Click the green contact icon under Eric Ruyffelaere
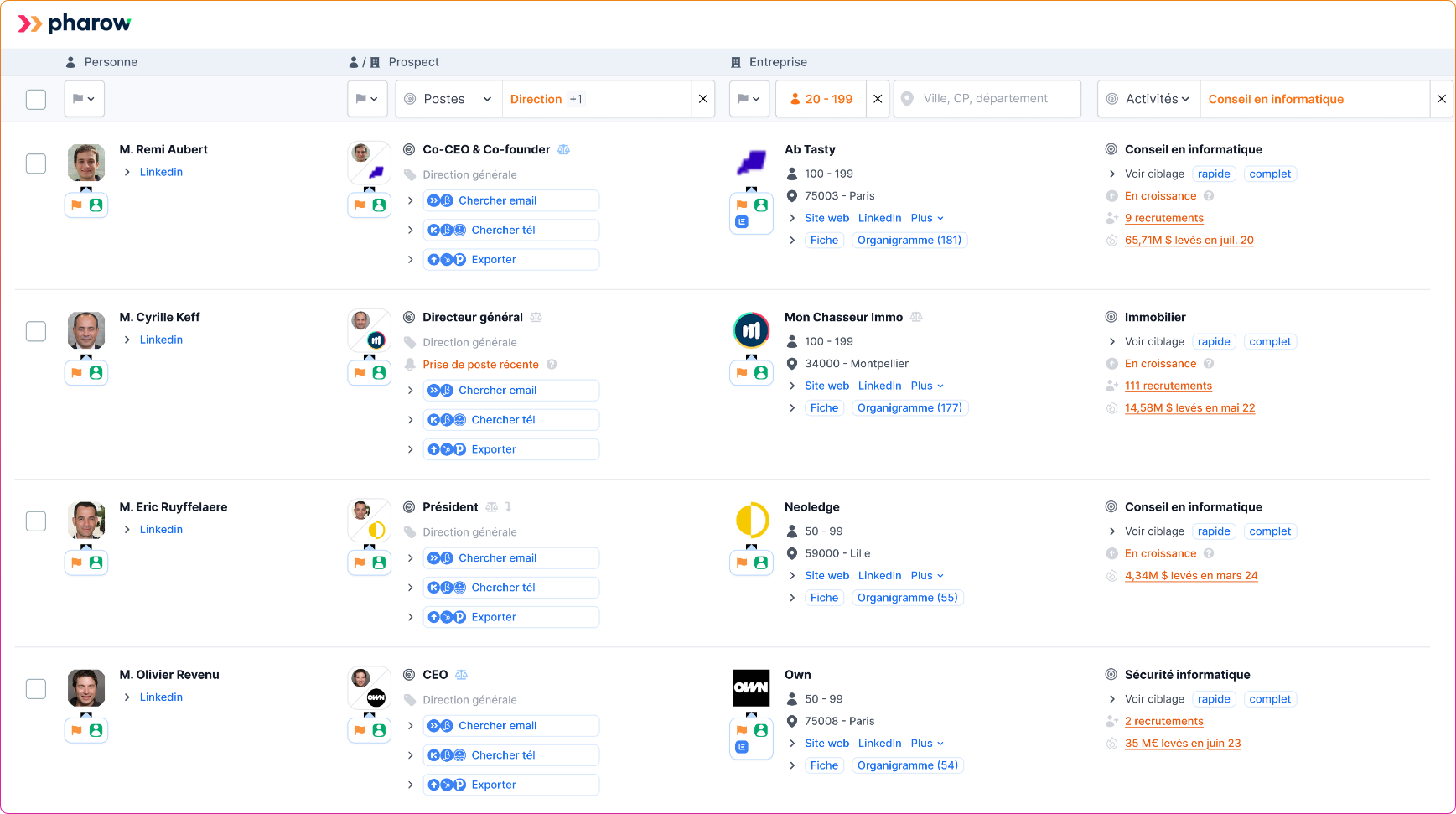This screenshot has width=1456, height=814. click(x=96, y=563)
